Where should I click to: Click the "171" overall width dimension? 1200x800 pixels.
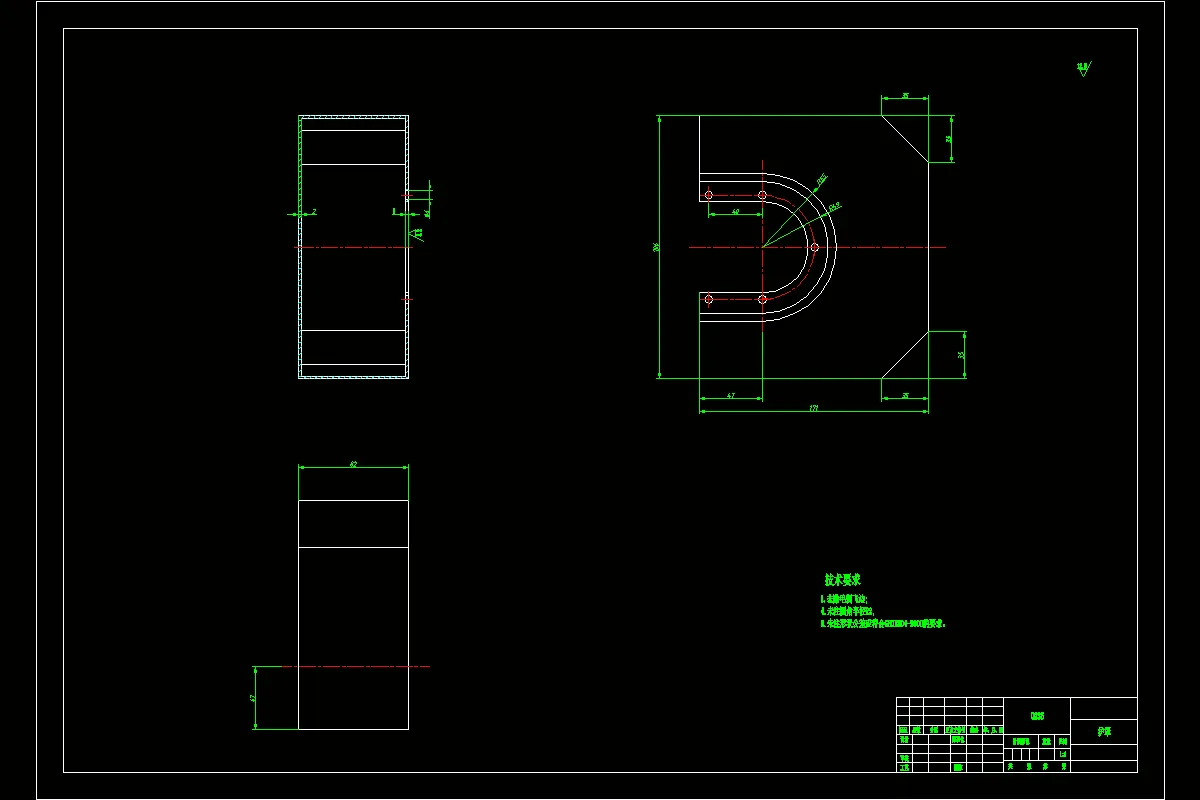tap(813, 408)
